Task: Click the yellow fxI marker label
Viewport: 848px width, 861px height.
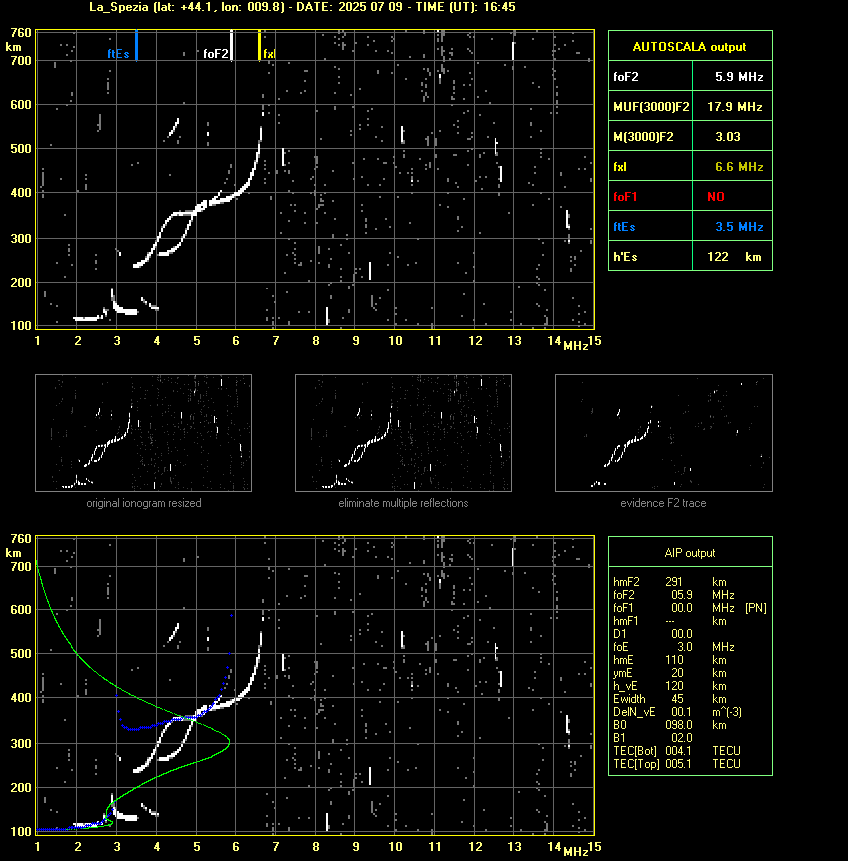Action: point(269,54)
